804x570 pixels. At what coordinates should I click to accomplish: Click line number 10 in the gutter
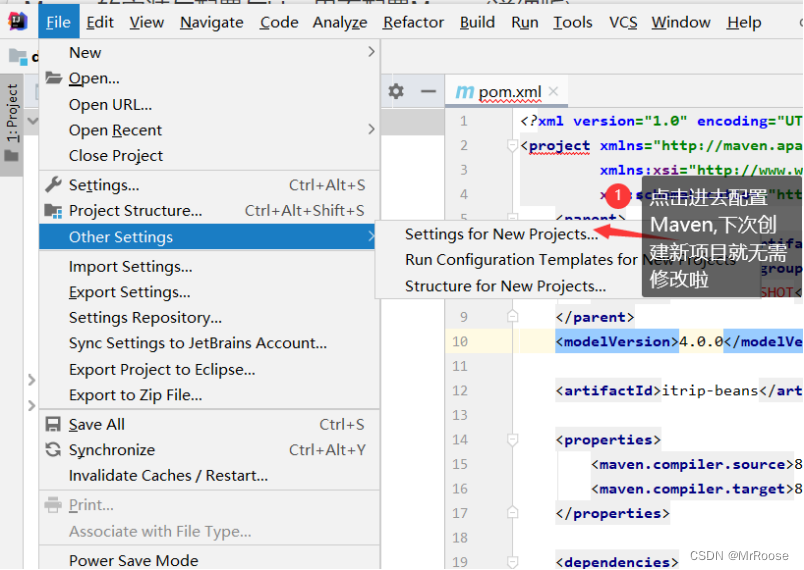click(460, 341)
